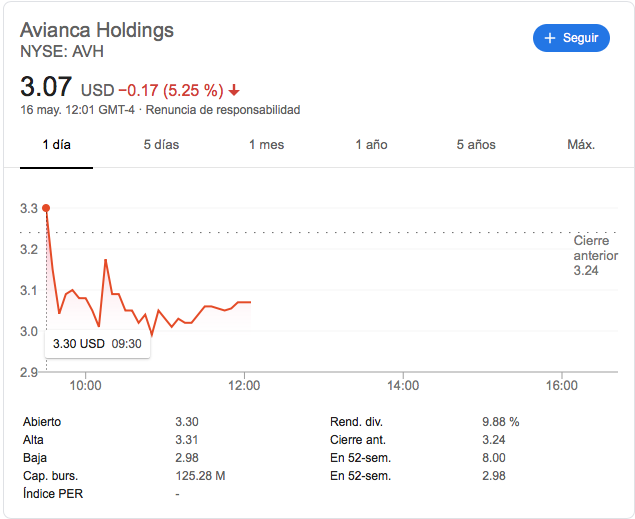This screenshot has height=519, width=635.
Task: Click the Avianca Holdings title
Action: click(x=97, y=30)
